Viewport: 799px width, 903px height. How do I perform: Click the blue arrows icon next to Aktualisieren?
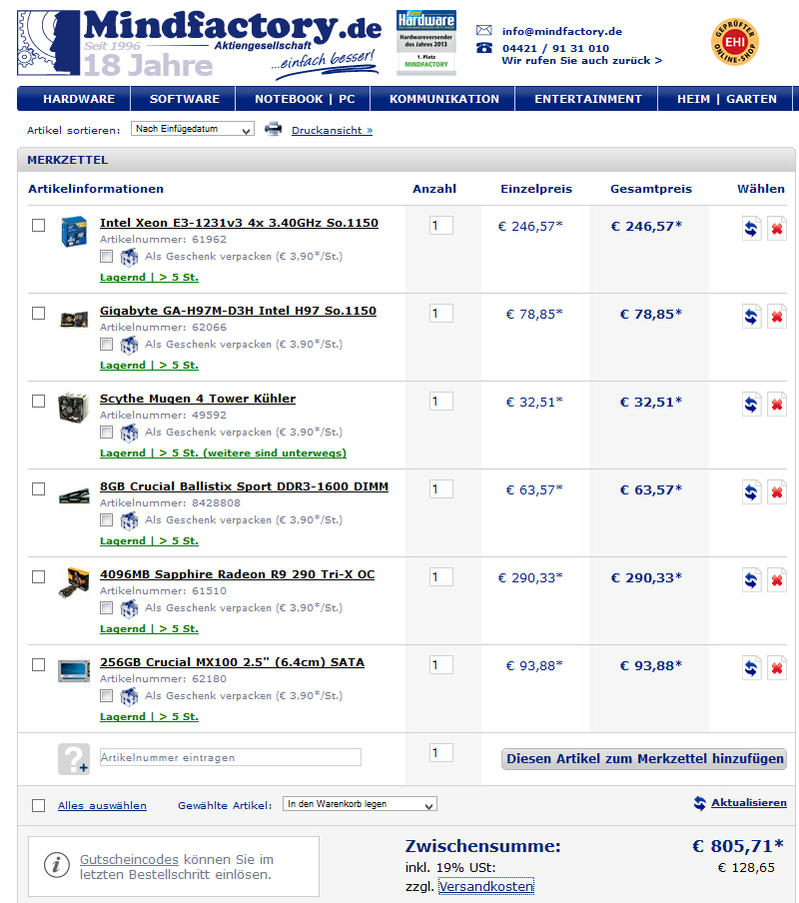(700, 803)
